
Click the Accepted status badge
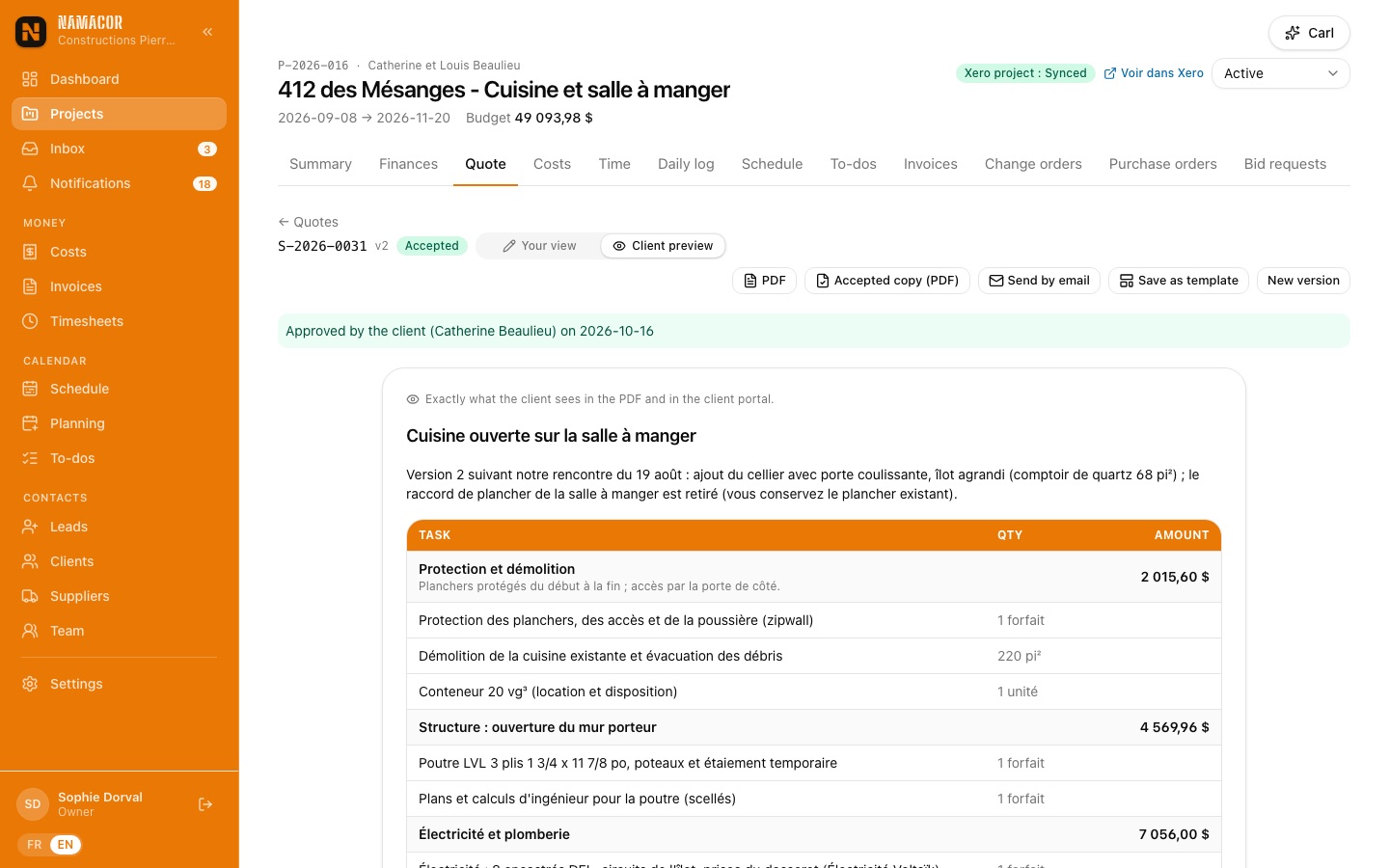coord(431,246)
